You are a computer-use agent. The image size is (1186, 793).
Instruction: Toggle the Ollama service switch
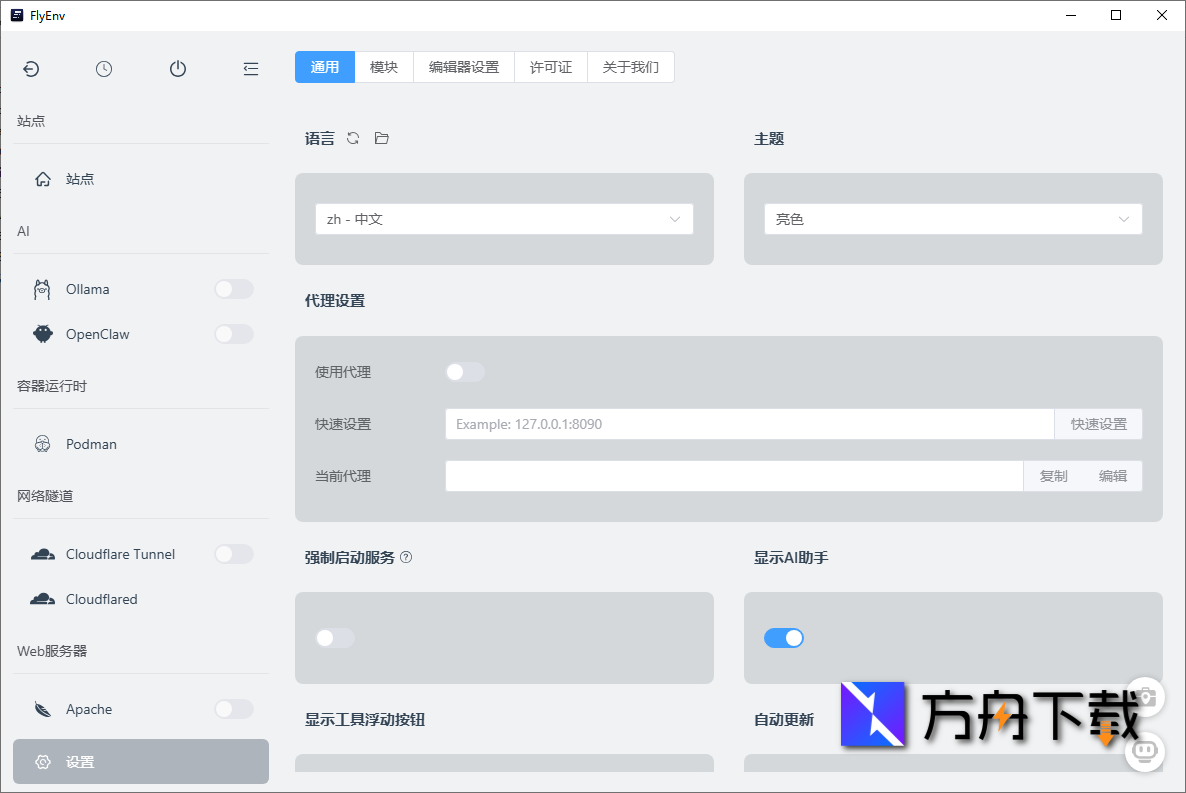[234, 289]
